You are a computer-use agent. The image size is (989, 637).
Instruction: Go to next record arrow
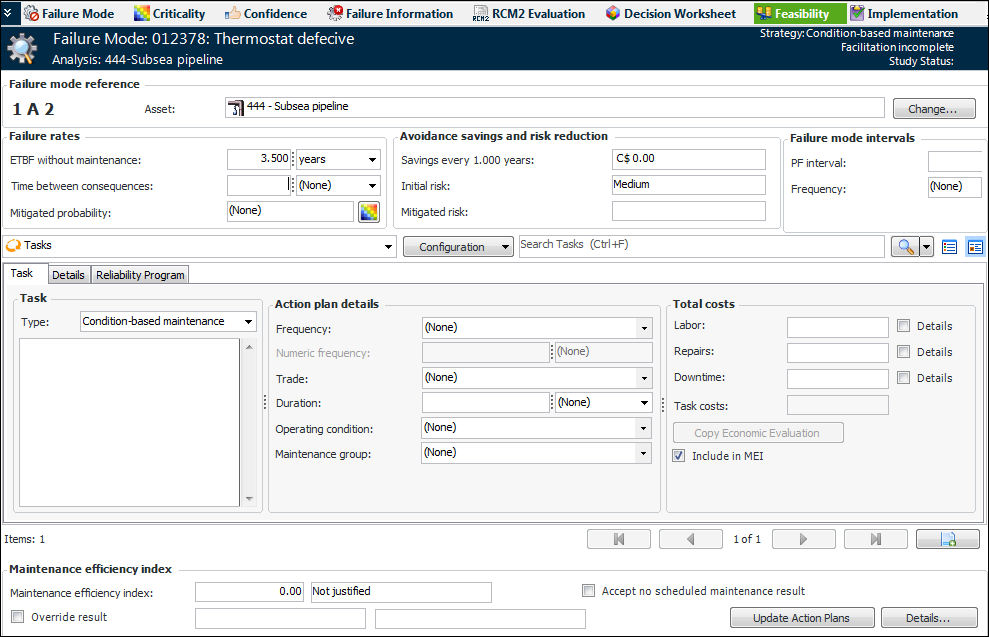click(x=803, y=539)
